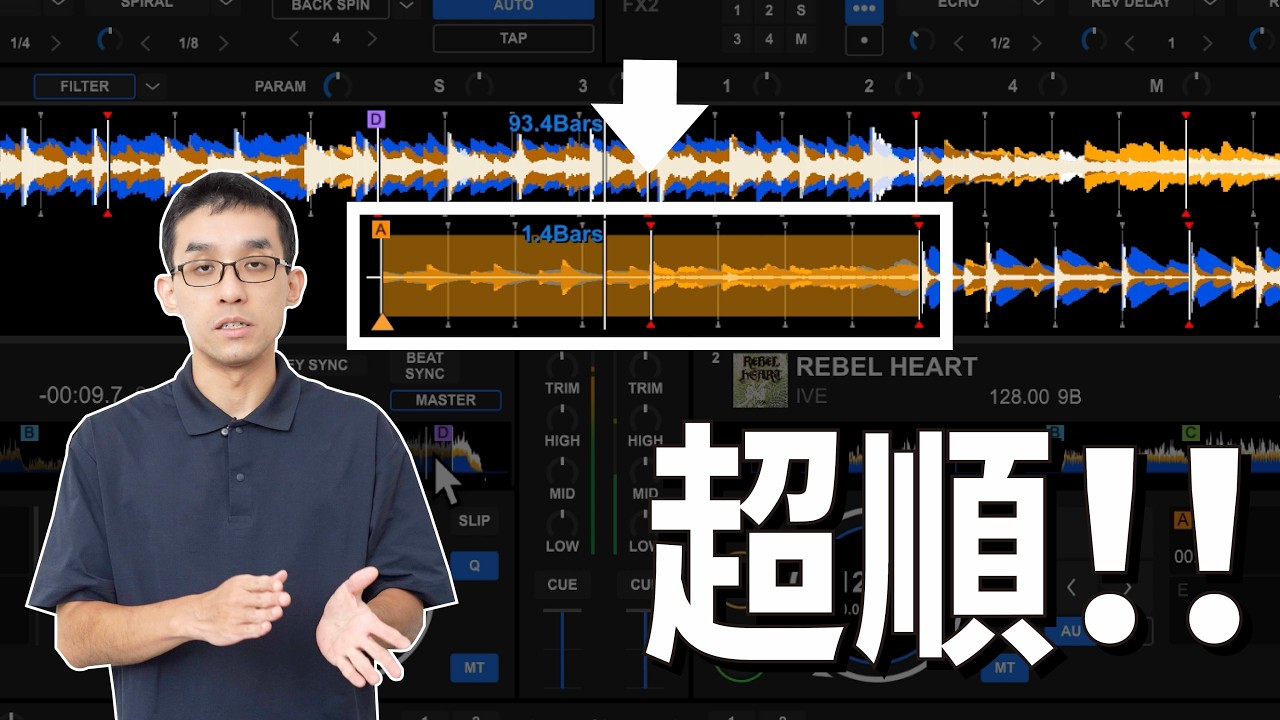
Task: Click the filter knob labeled S
Action: point(478,85)
